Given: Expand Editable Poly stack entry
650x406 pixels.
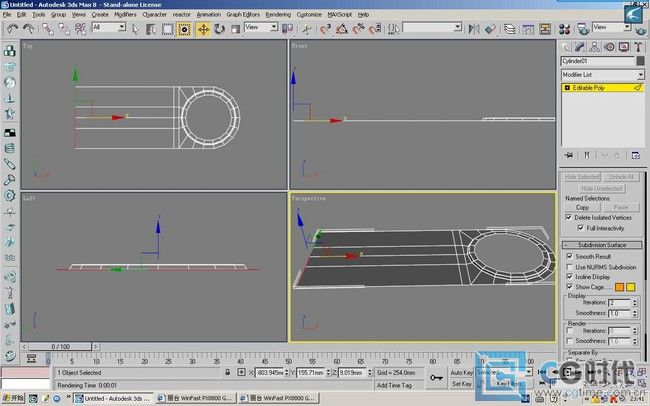Looking at the screenshot, I should pos(567,88).
